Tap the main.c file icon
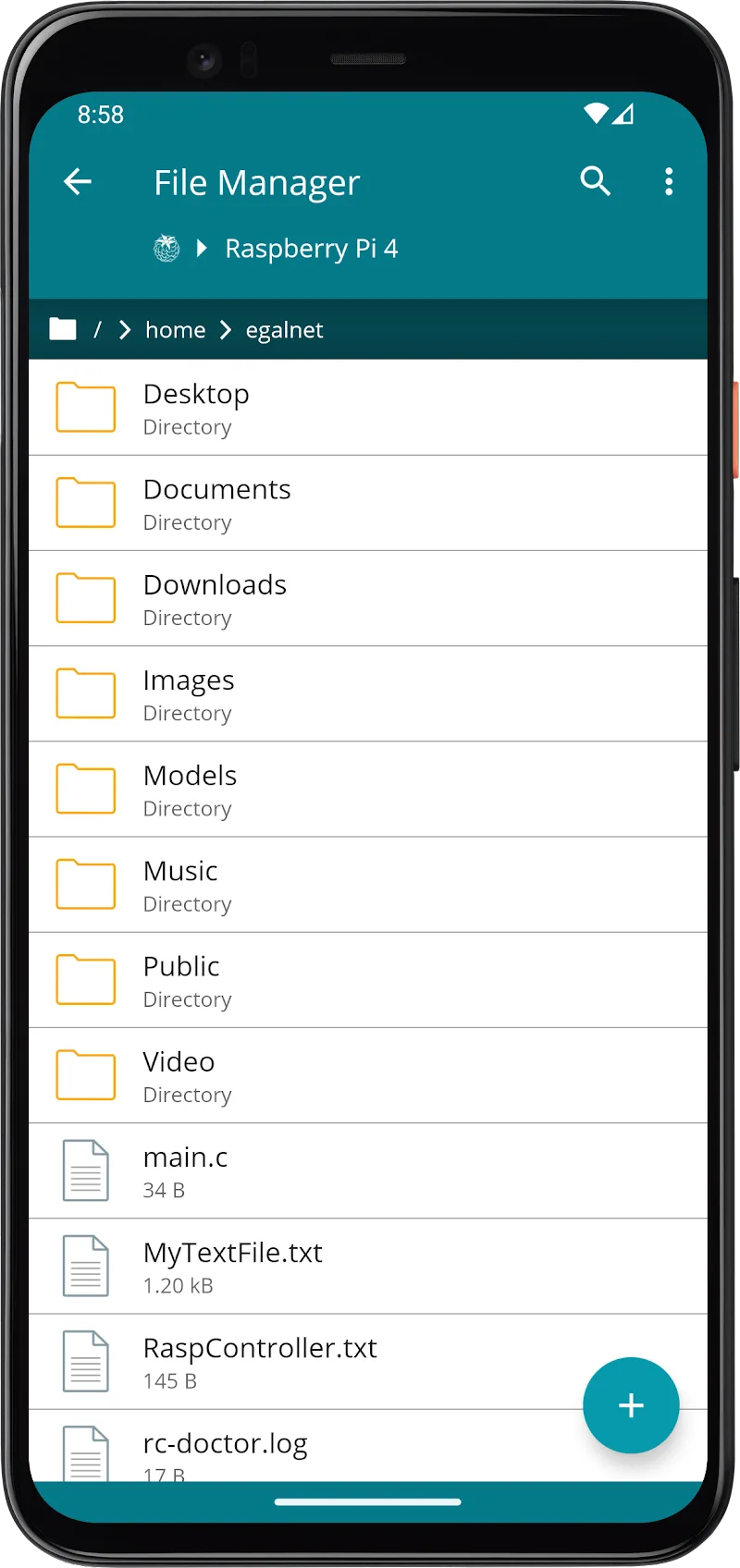 [86, 1170]
